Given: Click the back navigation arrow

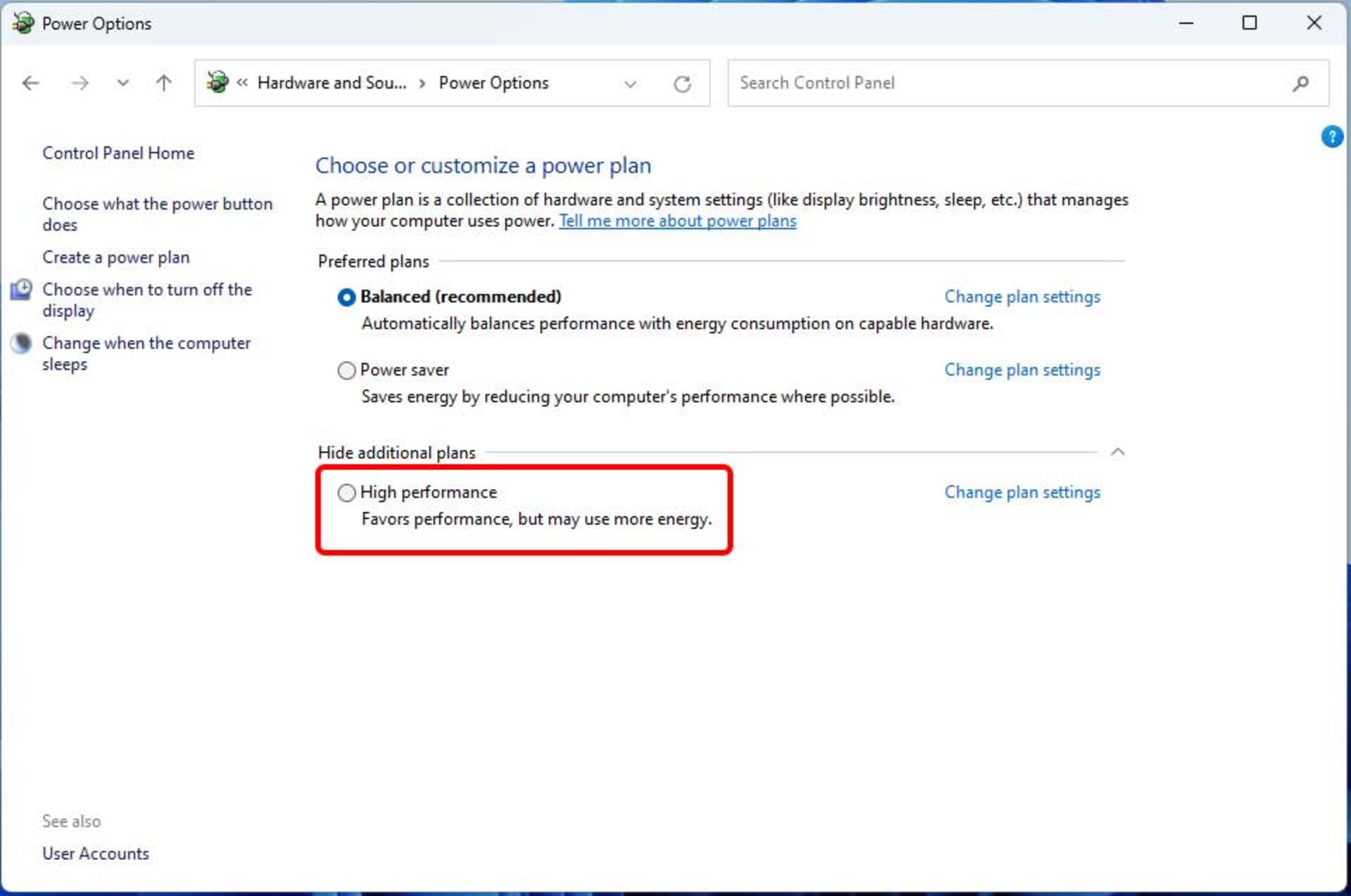Looking at the screenshot, I should [x=31, y=84].
